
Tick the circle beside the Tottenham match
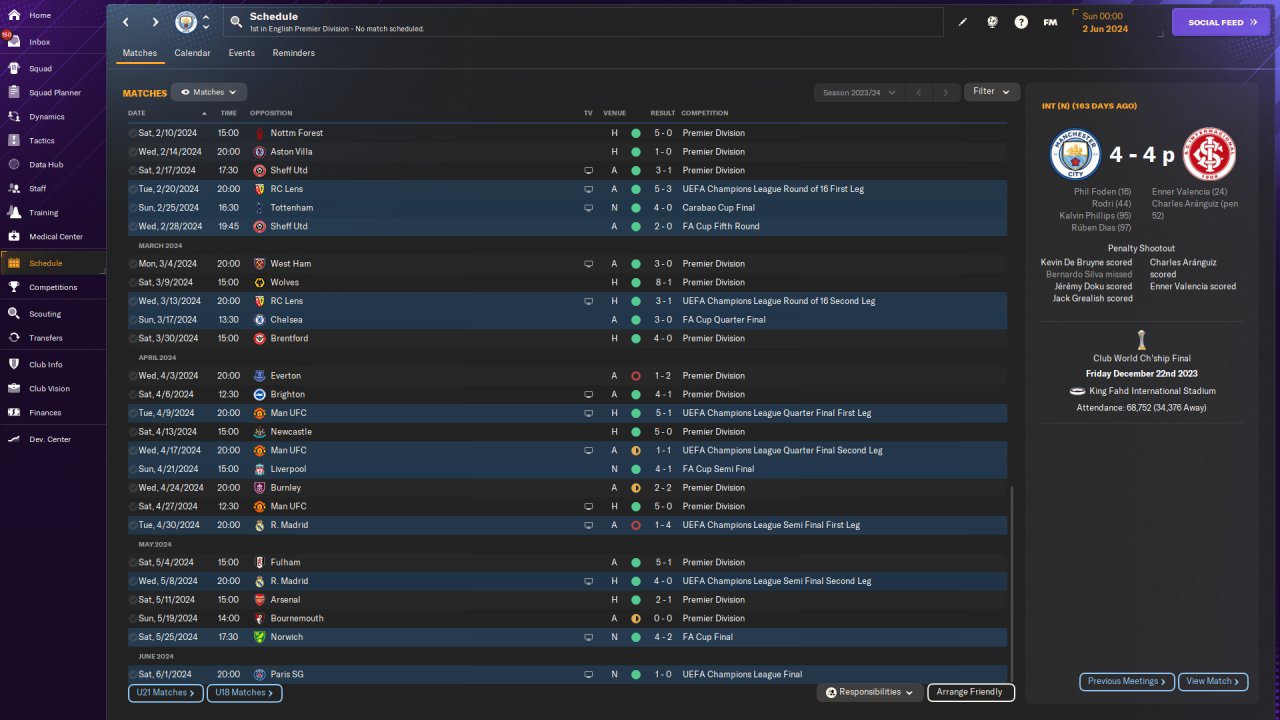[x=133, y=208]
